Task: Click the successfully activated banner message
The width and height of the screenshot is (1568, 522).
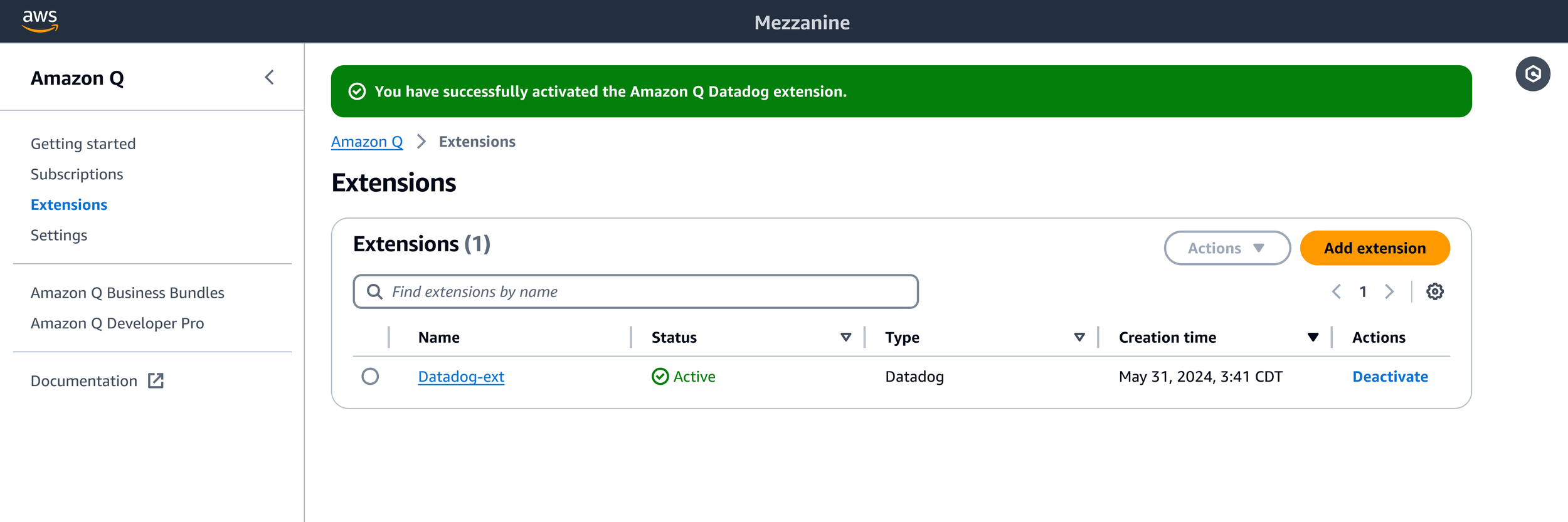Action: [x=610, y=91]
